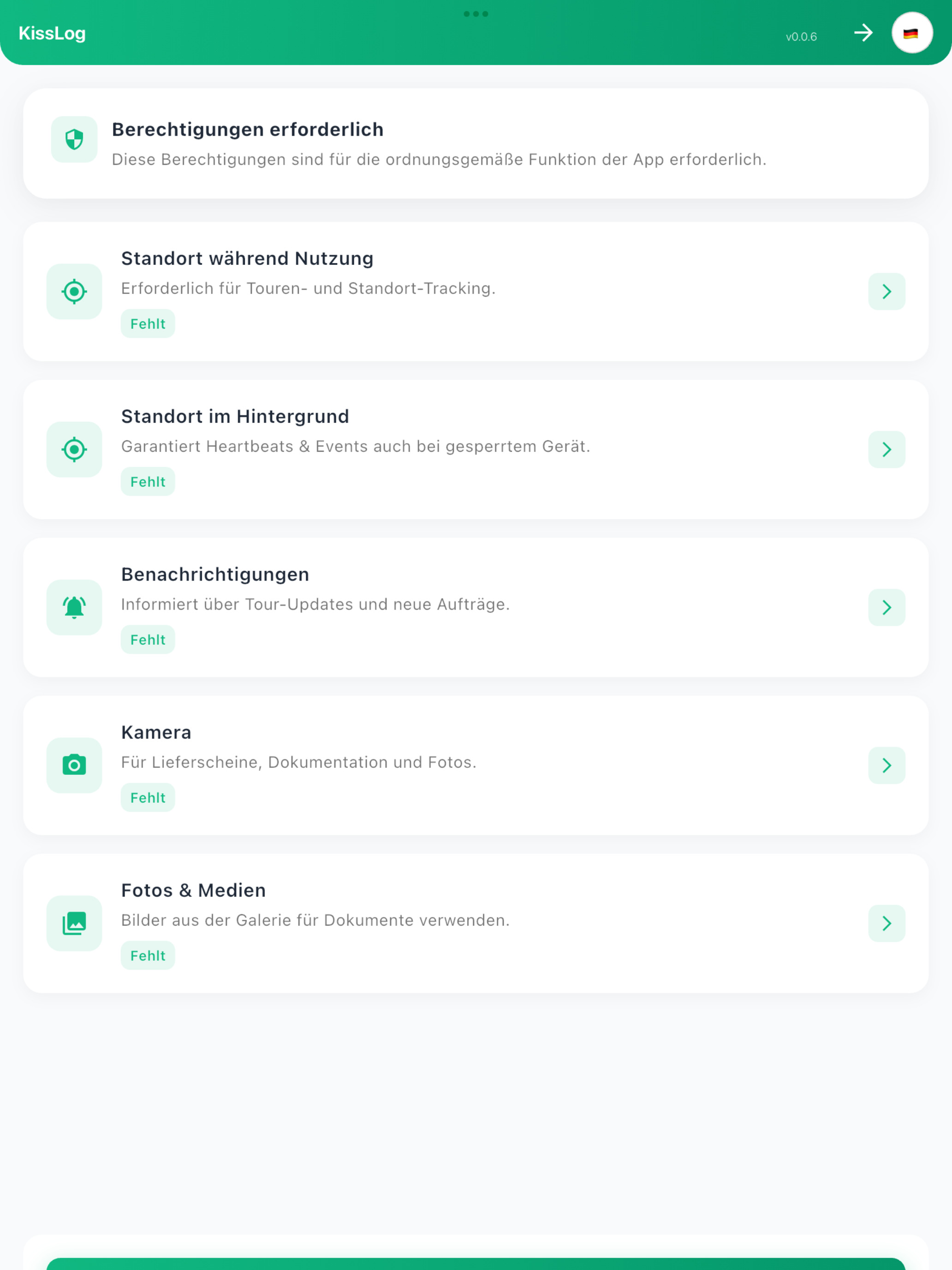952x1270 pixels.
Task: Open the German flag language selector
Action: pyautogui.click(x=912, y=33)
